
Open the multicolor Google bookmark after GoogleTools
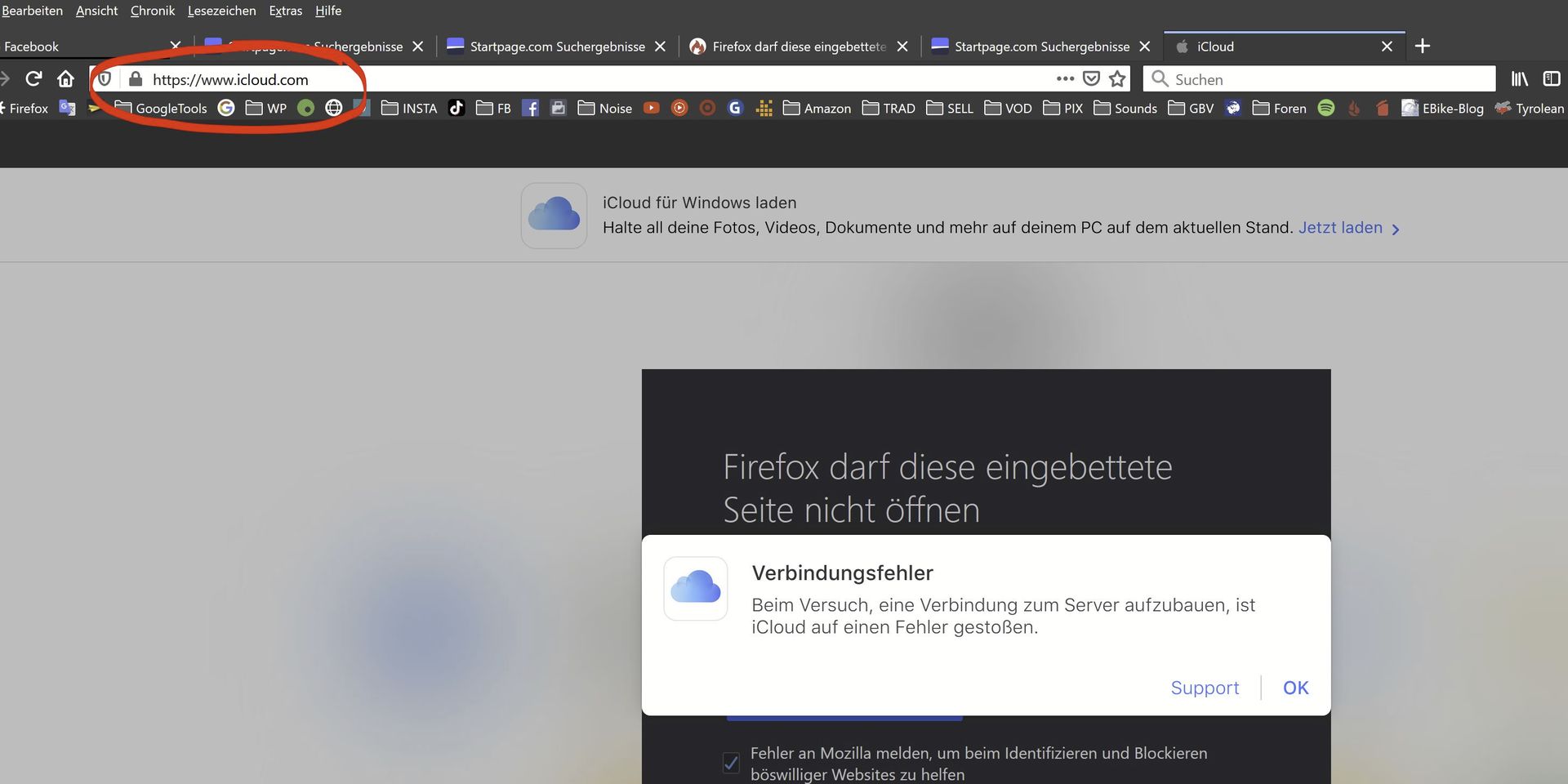tap(226, 108)
